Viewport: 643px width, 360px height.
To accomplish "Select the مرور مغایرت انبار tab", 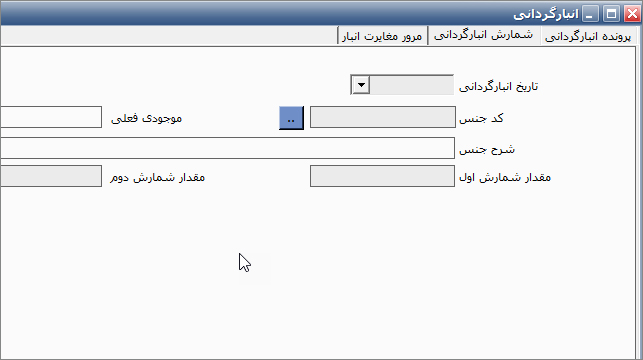I will click(x=382, y=36).
